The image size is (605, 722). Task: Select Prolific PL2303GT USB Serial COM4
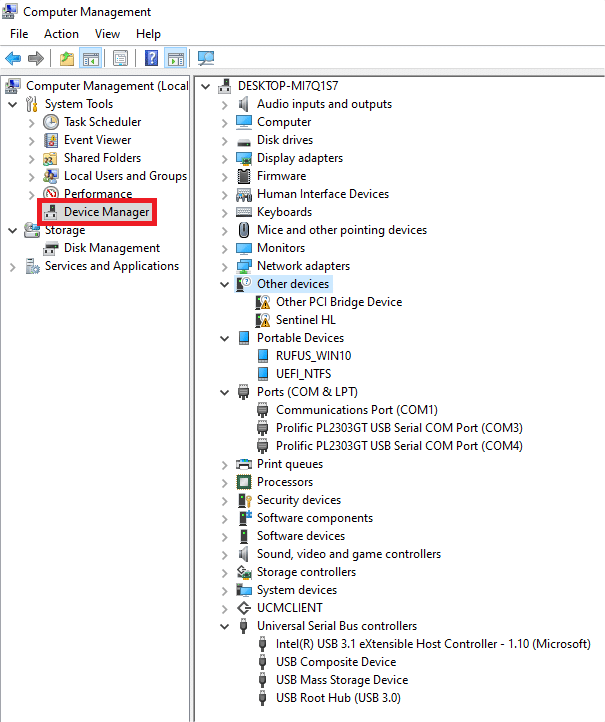coord(399,446)
